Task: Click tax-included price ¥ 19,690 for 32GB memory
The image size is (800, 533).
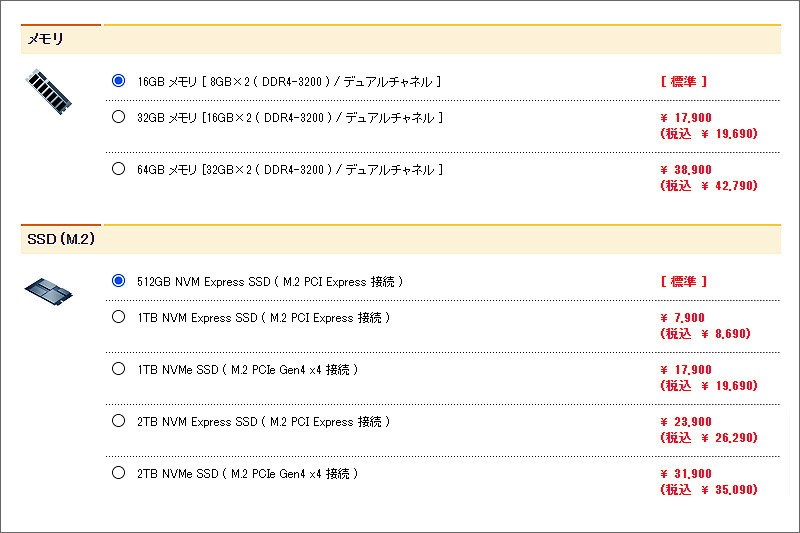Action: coord(709,134)
